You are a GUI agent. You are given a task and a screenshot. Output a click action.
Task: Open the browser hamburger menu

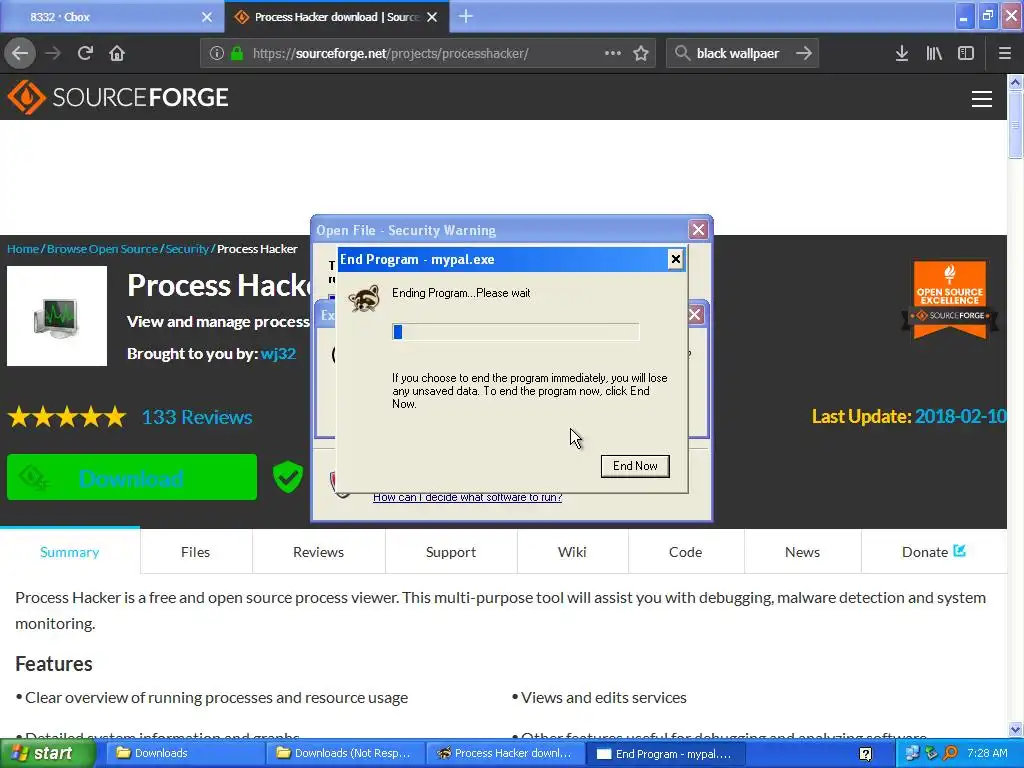coord(1004,53)
